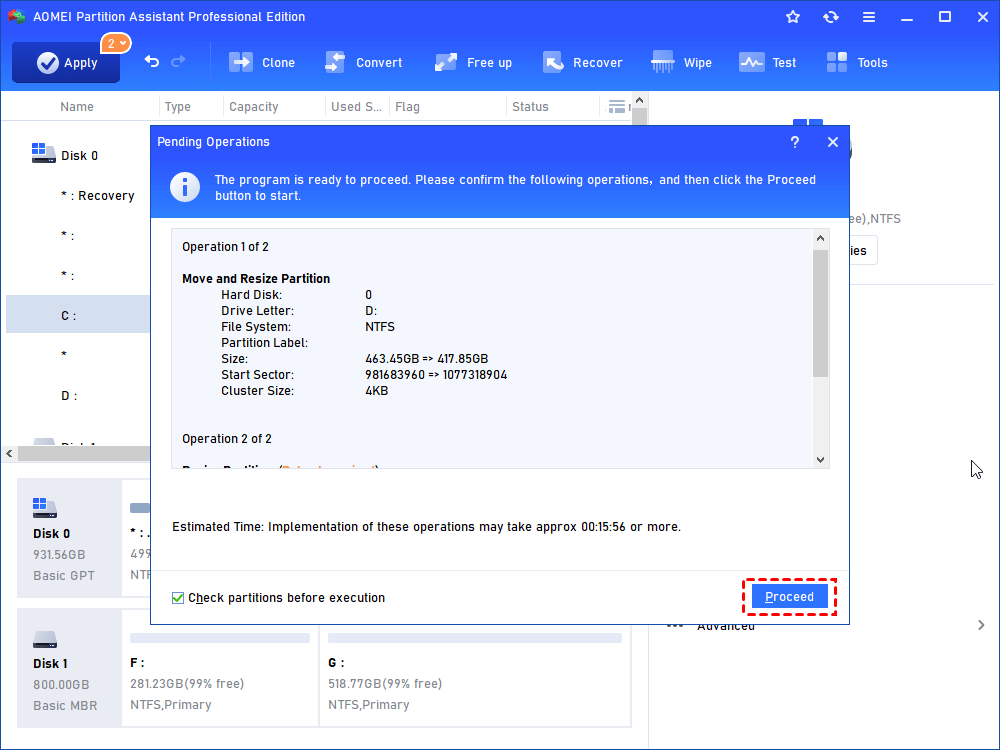Open the Tools menu
Screen dimensions: 1000x750
click(857, 62)
